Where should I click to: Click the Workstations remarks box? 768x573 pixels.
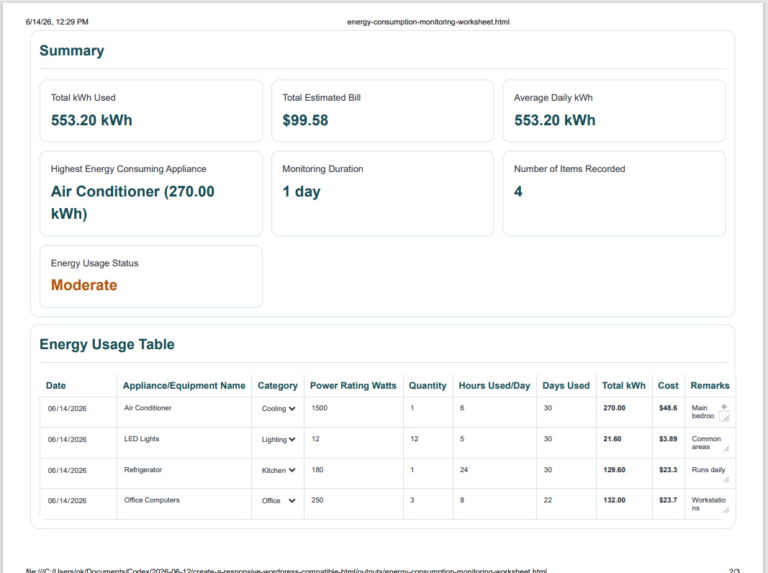point(708,504)
